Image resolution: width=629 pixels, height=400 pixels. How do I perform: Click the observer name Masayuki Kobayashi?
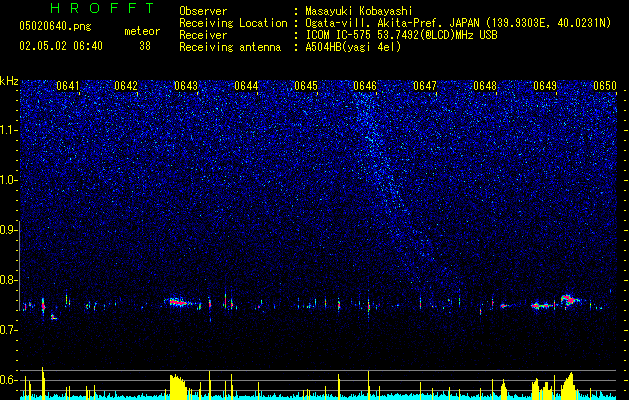click(359, 11)
